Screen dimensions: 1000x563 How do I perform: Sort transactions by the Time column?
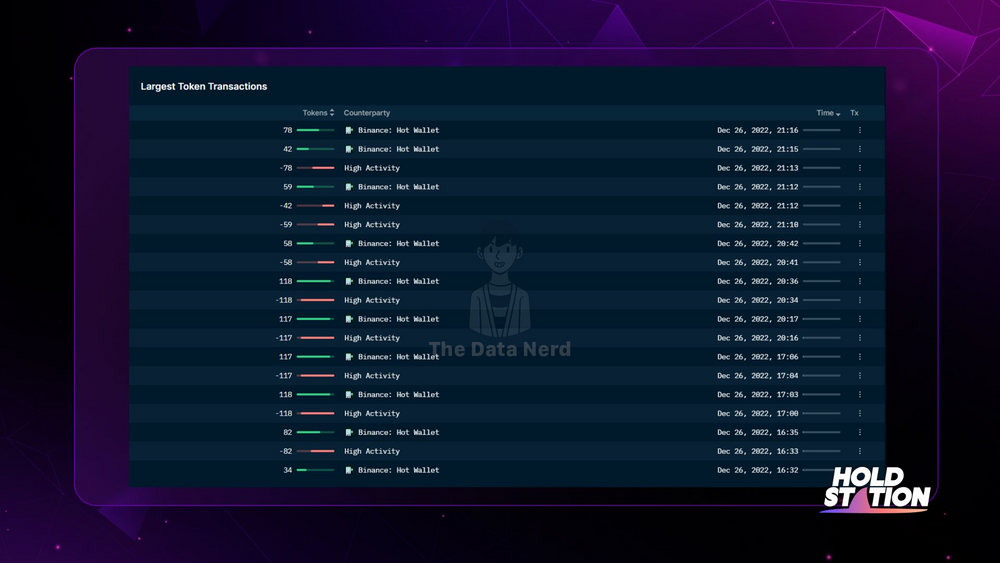click(828, 113)
